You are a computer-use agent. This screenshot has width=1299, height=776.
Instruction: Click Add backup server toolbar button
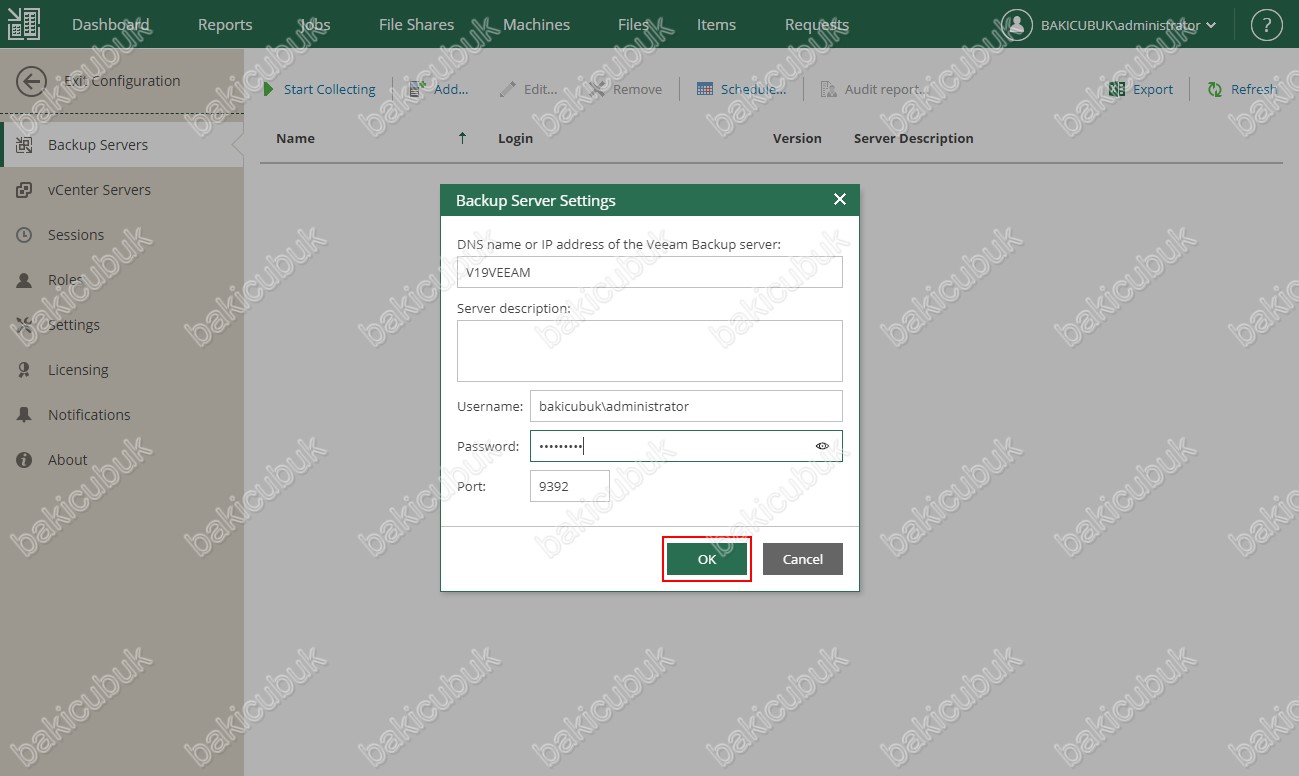click(438, 90)
